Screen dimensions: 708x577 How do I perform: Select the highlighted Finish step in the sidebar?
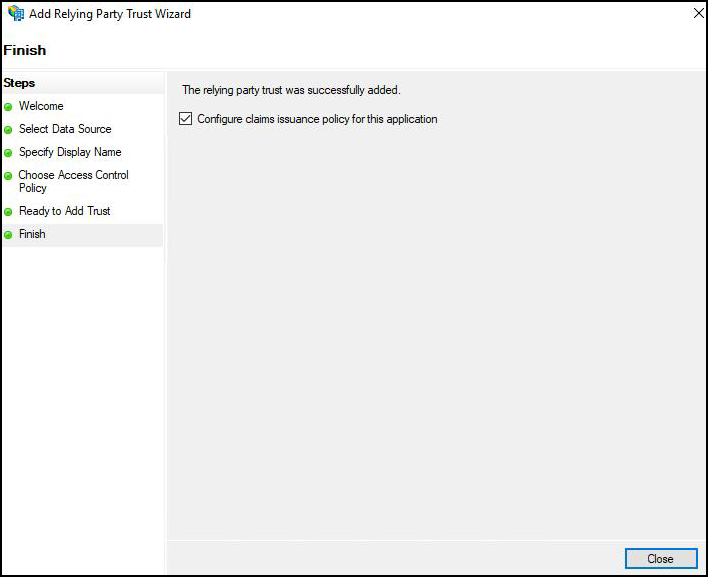point(32,234)
